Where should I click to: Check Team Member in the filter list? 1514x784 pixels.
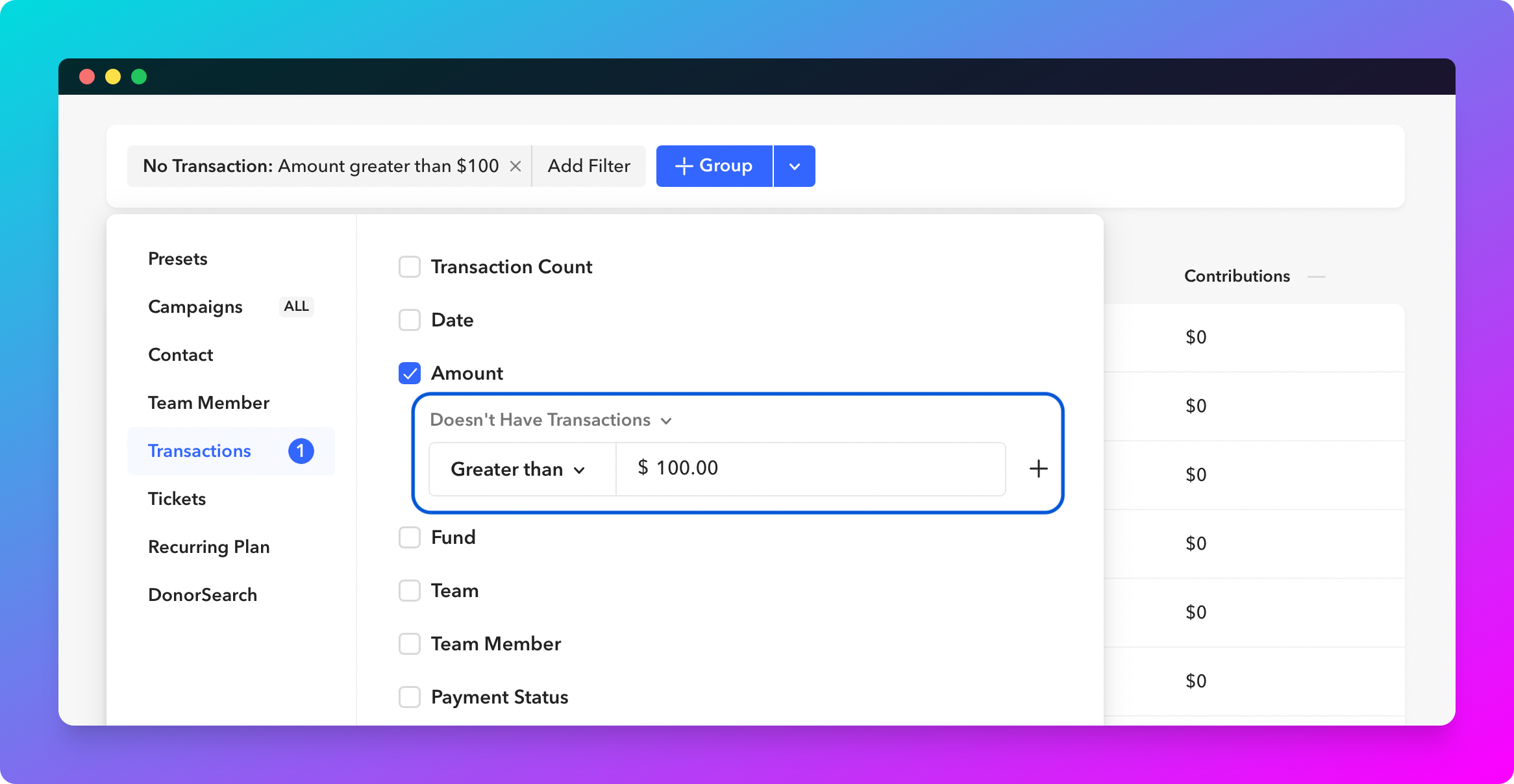(410, 644)
